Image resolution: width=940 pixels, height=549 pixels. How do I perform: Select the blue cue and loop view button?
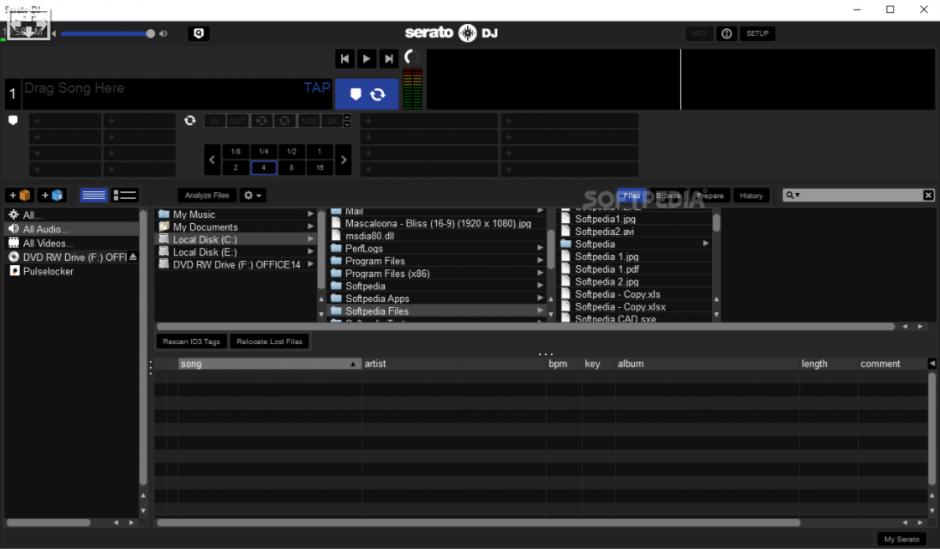366,94
